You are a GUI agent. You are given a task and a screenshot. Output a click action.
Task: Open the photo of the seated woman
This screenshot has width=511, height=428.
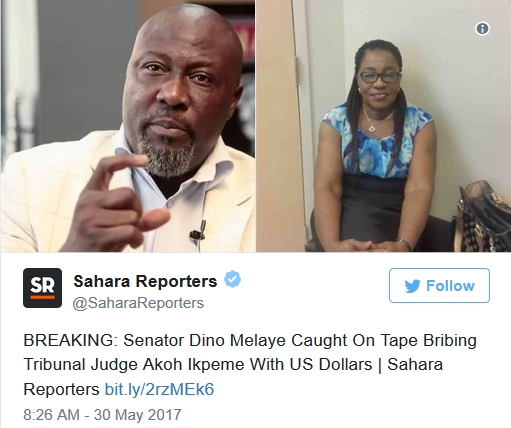point(383,126)
